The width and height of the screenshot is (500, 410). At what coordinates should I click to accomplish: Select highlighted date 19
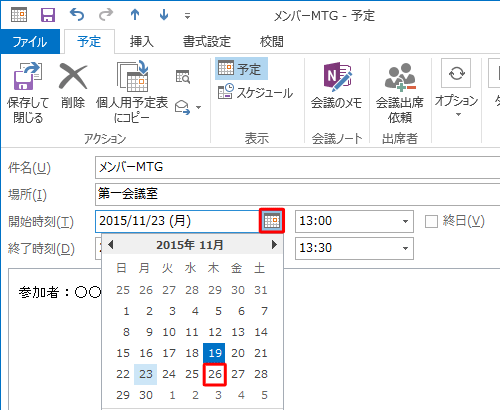(x=215, y=353)
